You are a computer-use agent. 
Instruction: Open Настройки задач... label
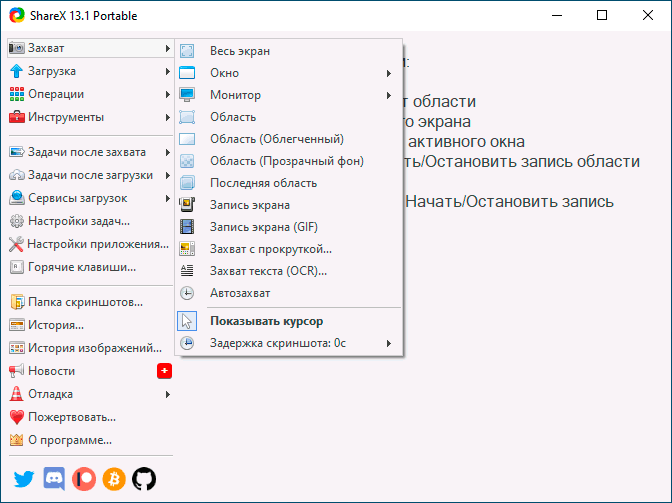pyautogui.click(x=79, y=221)
